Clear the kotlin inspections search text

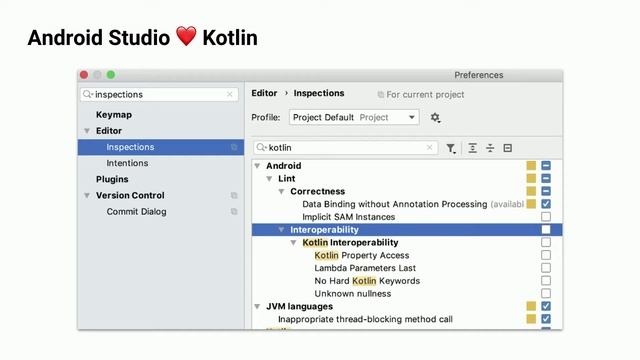[x=429, y=147]
